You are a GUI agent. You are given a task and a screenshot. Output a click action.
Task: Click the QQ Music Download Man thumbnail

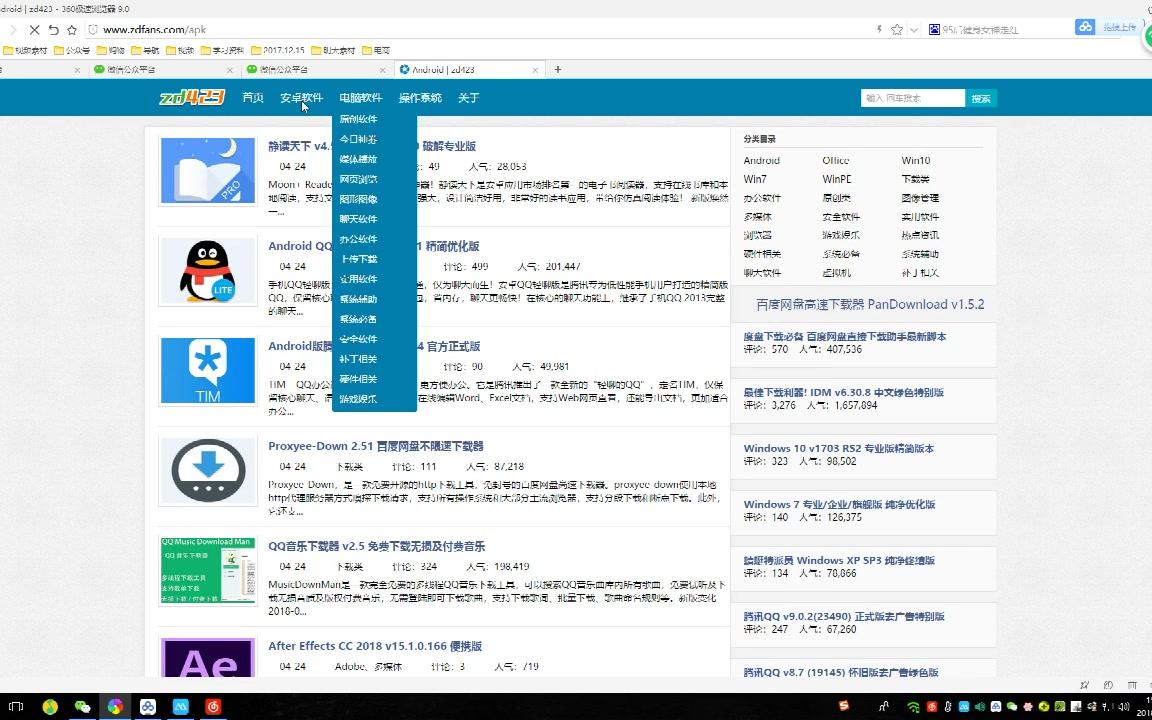(207, 570)
